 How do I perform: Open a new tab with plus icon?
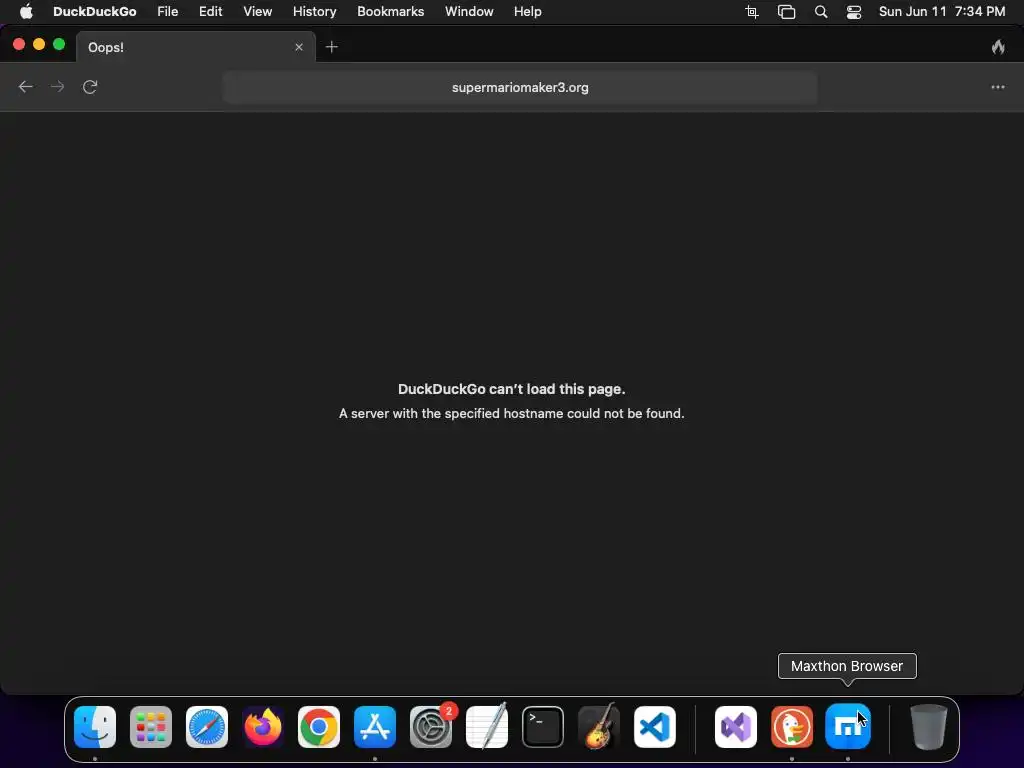tap(332, 47)
